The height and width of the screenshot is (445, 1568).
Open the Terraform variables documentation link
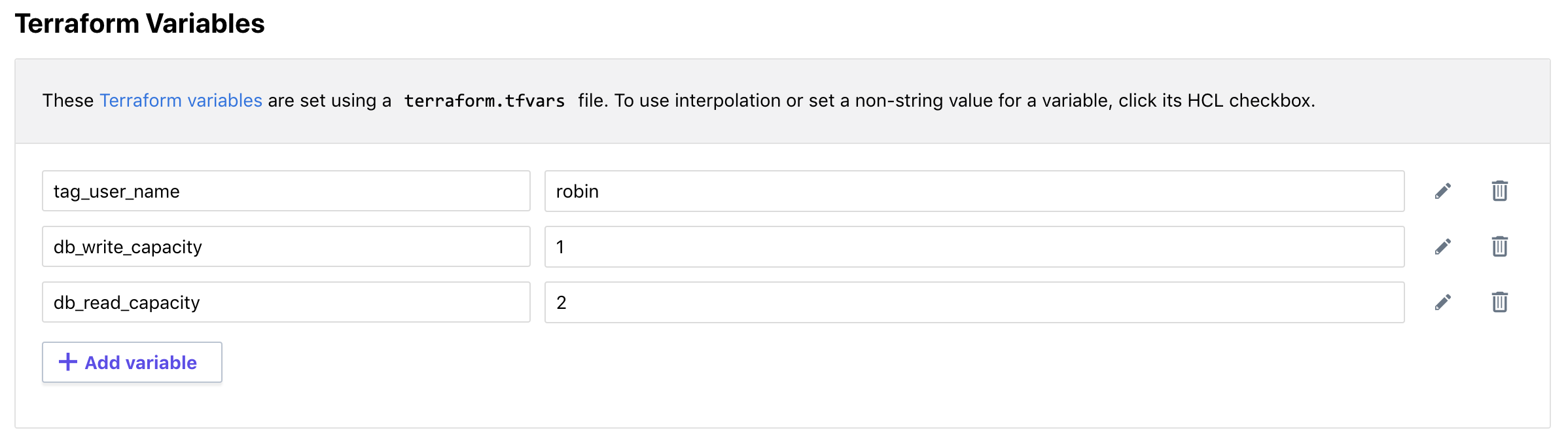pos(181,101)
